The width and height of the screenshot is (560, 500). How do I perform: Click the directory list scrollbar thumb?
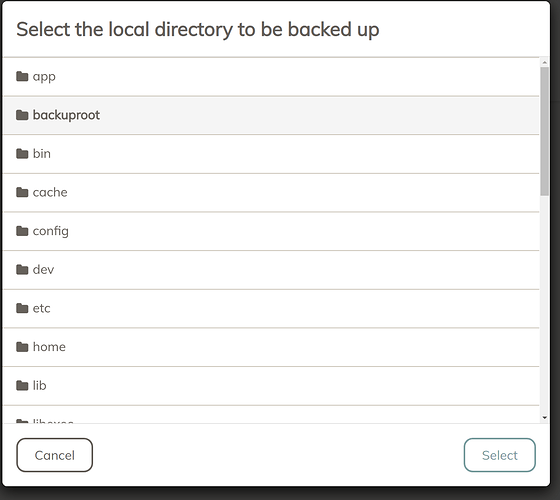click(x=544, y=131)
